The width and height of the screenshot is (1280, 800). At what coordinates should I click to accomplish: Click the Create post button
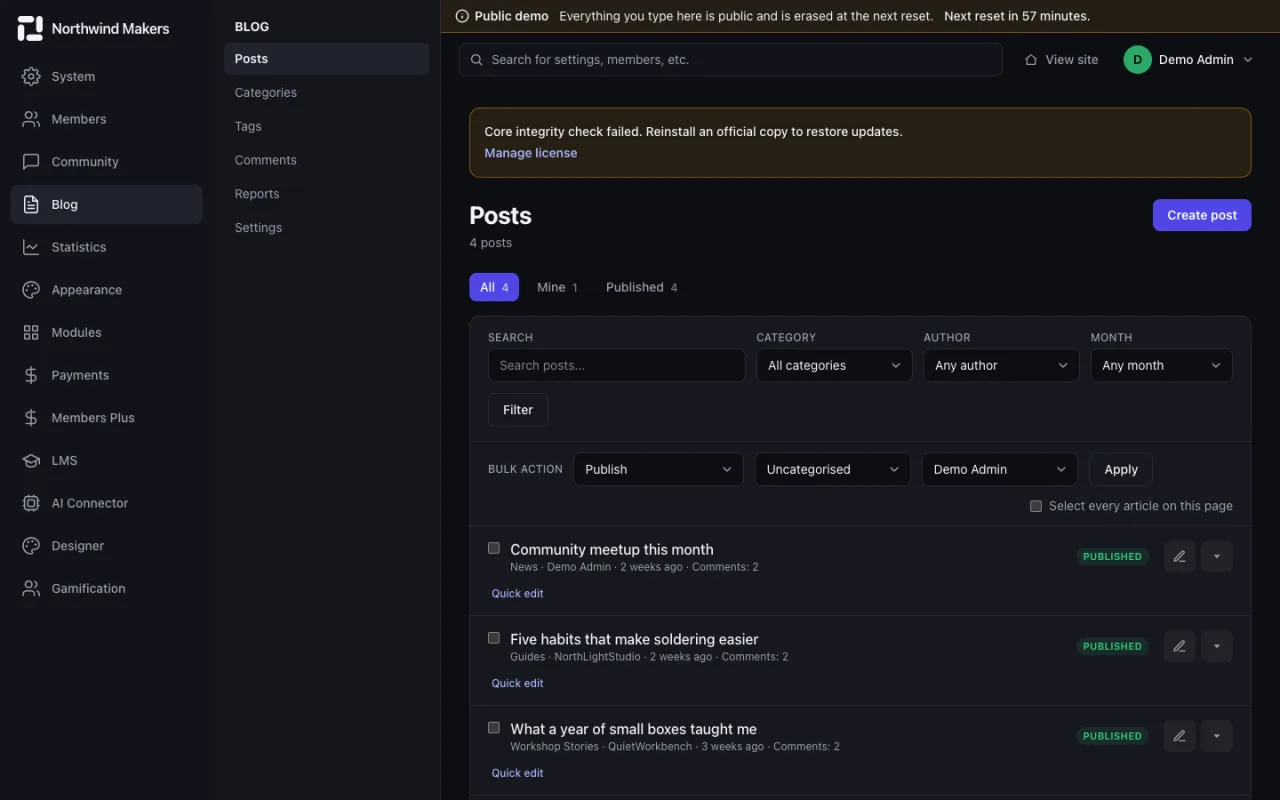pos(1202,215)
